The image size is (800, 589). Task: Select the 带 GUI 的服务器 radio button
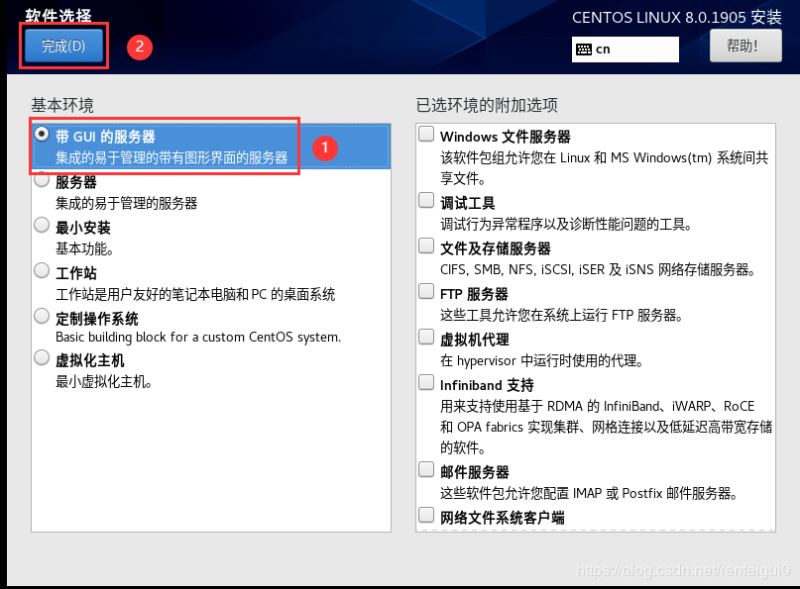click(41, 133)
